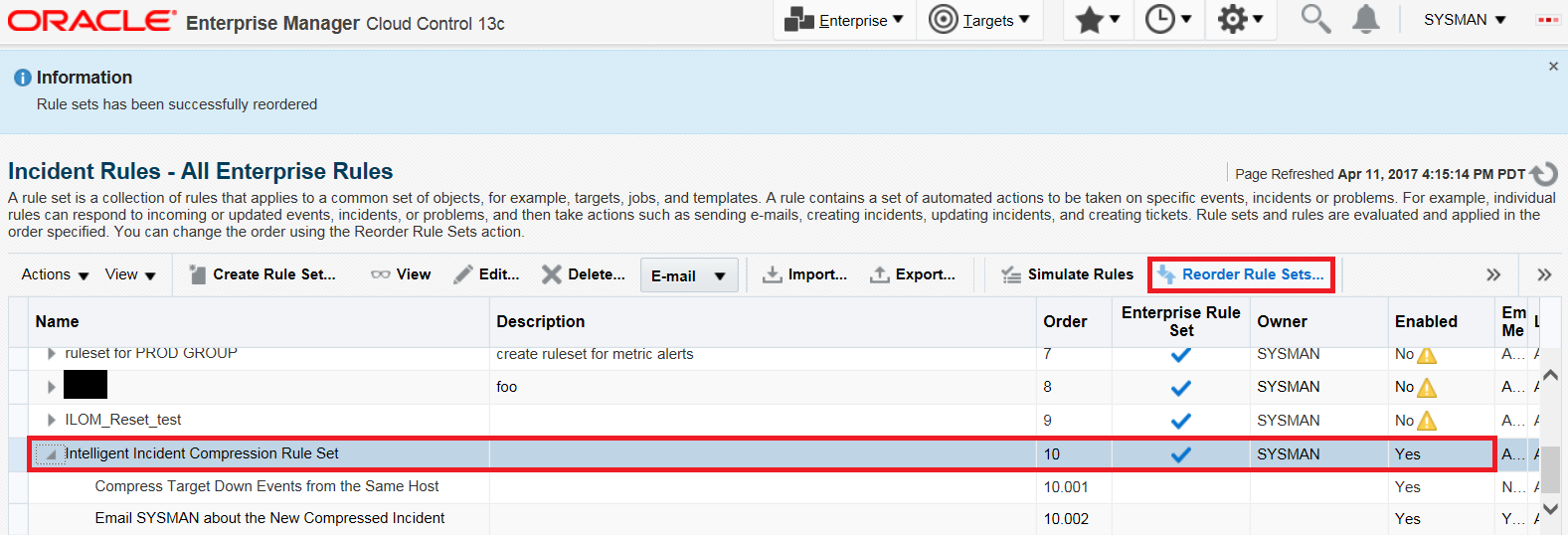Click the Oracle logo
The image size is (1568, 537).
(91, 20)
